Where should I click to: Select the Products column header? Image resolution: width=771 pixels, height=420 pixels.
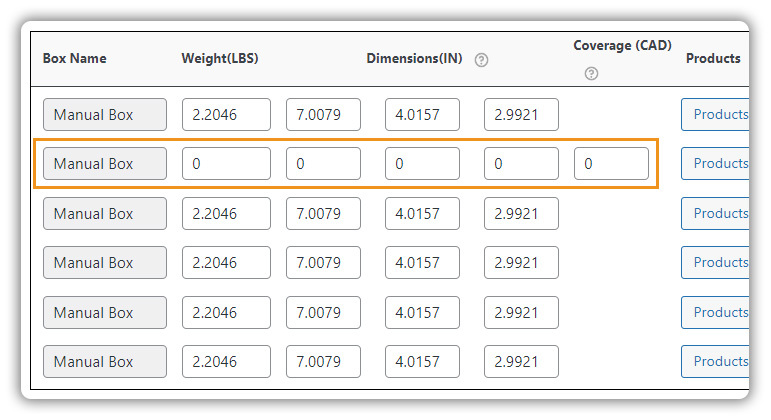click(713, 59)
